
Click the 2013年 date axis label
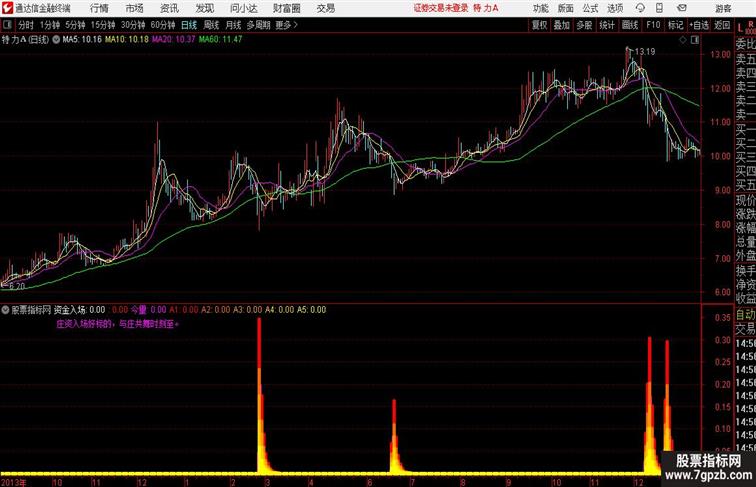point(14,482)
